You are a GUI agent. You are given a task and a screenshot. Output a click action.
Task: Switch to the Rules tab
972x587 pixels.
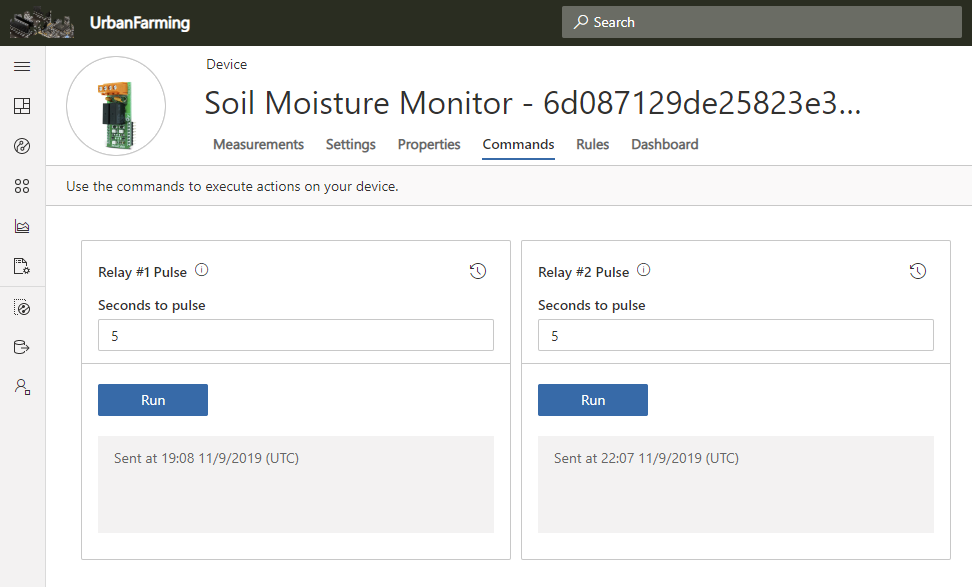592,144
